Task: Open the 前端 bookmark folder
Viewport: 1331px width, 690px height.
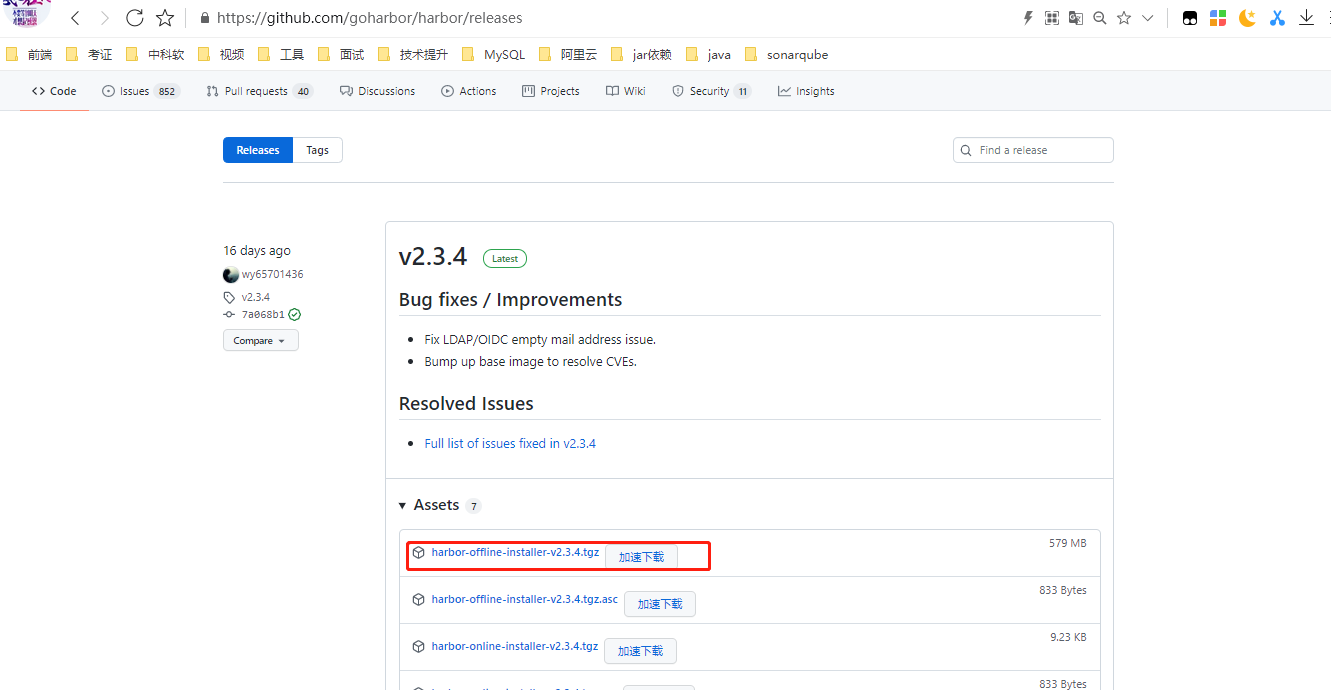Action: click(x=29, y=55)
